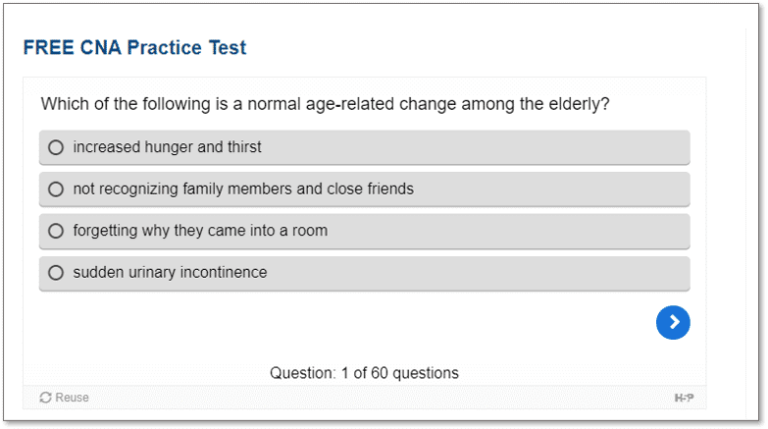Select radio circle for not recognizing family members
Image resolution: width=768 pixels, height=429 pixels.
click(x=56, y=189)
